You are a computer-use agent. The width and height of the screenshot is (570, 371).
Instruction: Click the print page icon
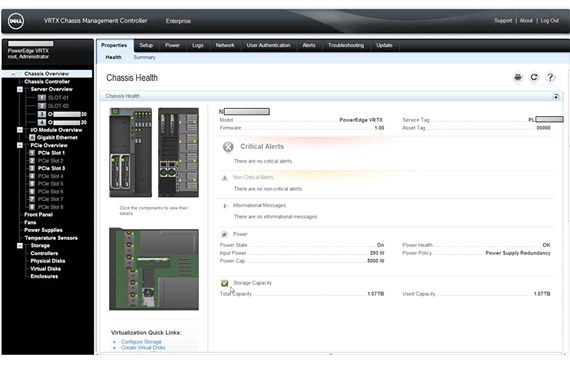(518, 77)
